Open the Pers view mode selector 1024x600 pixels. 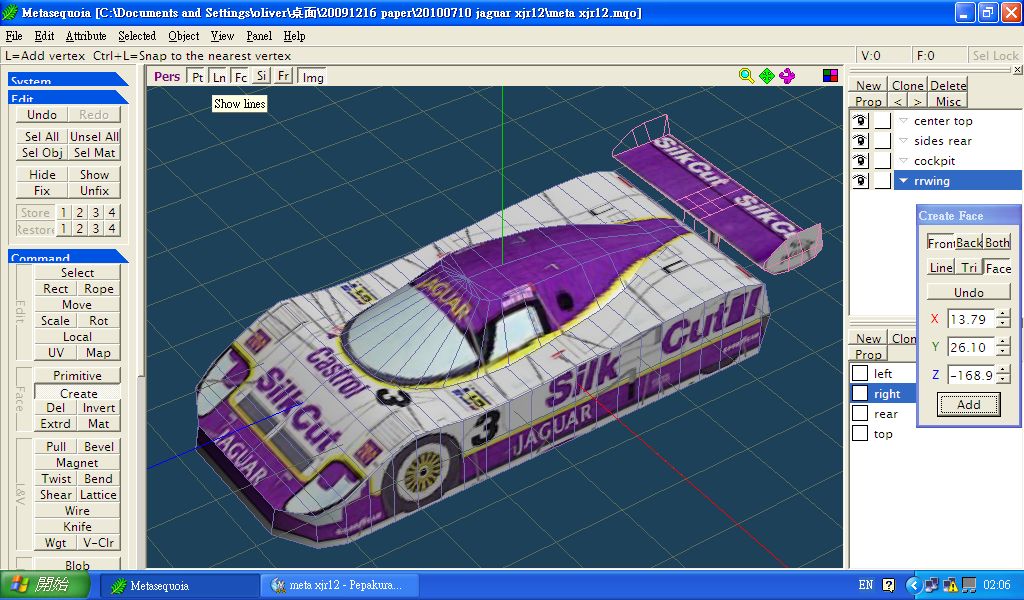coord(167,76)
